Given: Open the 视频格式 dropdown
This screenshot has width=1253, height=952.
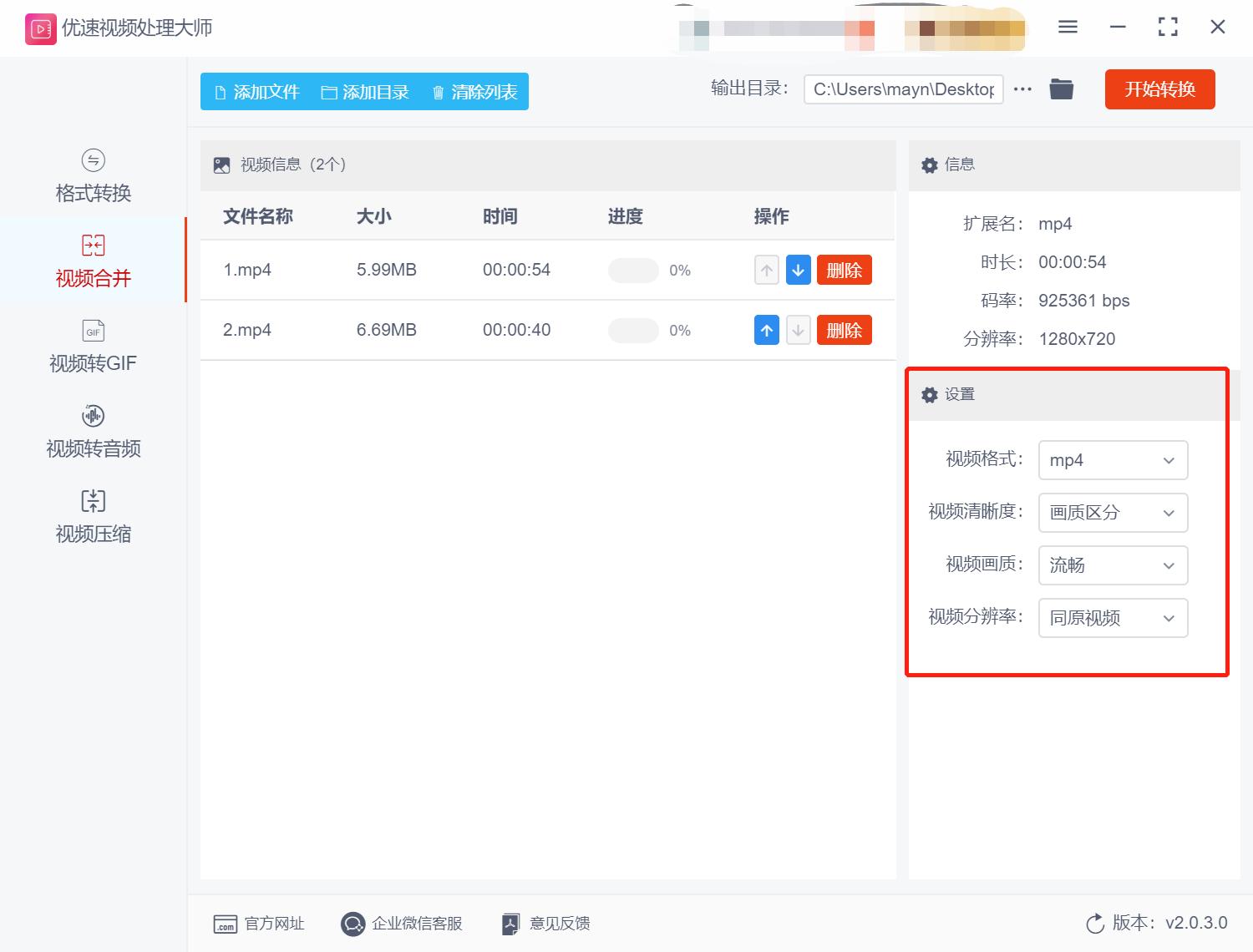Looking at the screenshot, I should point(1113,460).
